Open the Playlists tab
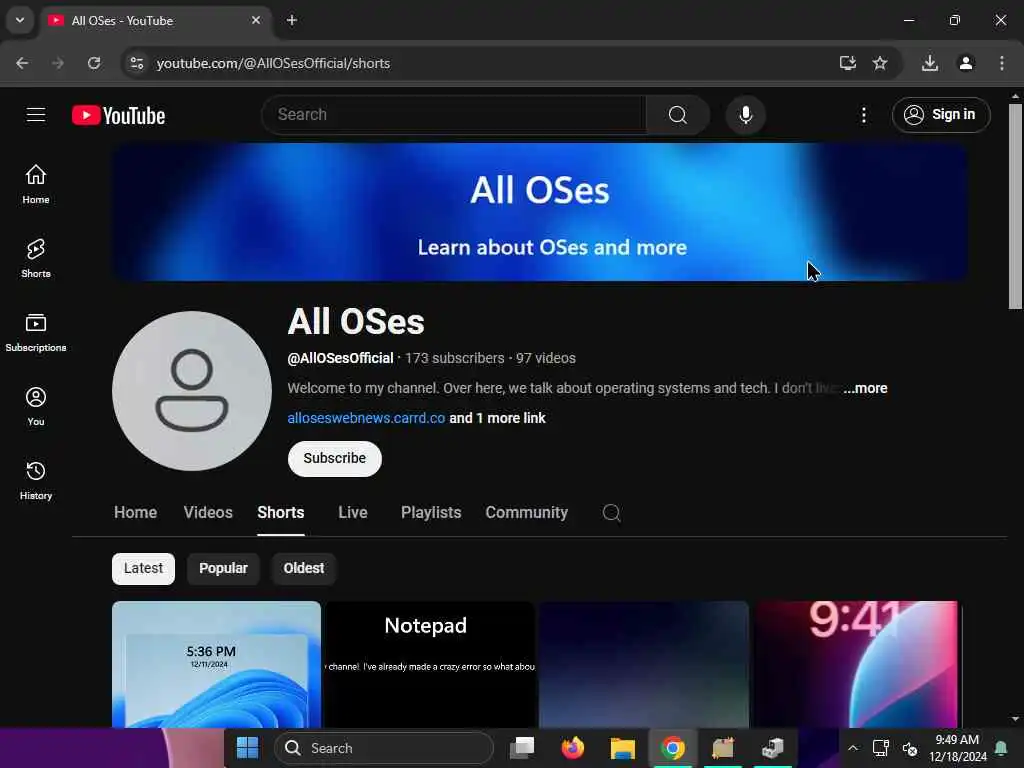 [431, 513]
